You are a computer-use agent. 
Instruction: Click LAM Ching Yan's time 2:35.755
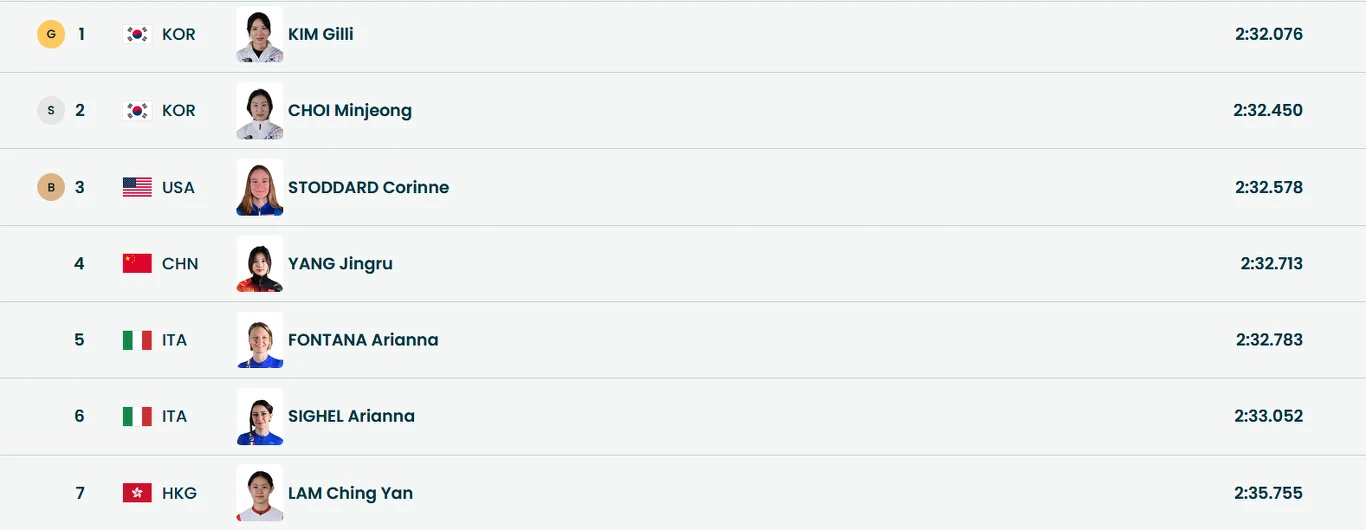point(1268,493)
